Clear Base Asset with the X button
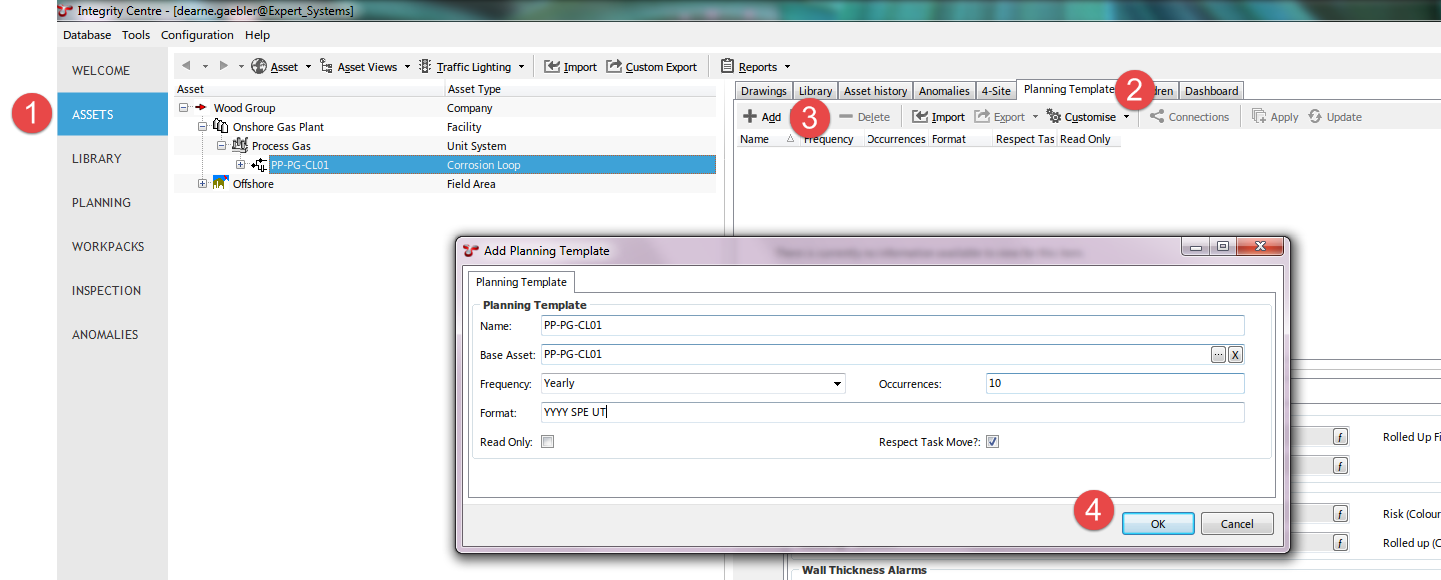 pos(1235,354)
